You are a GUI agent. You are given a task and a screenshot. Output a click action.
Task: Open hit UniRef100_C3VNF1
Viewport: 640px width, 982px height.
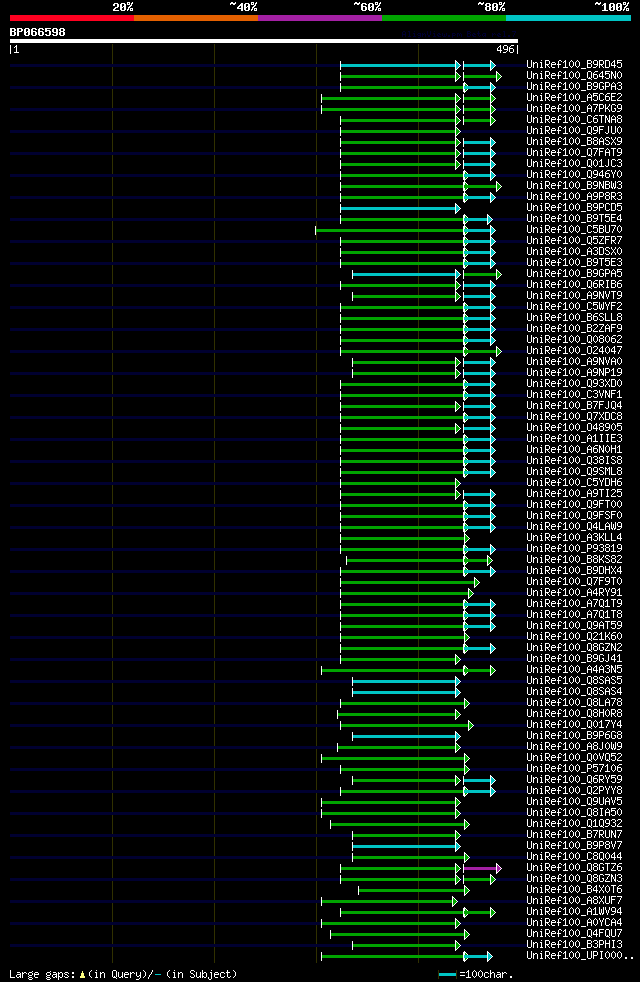[574, 395]
